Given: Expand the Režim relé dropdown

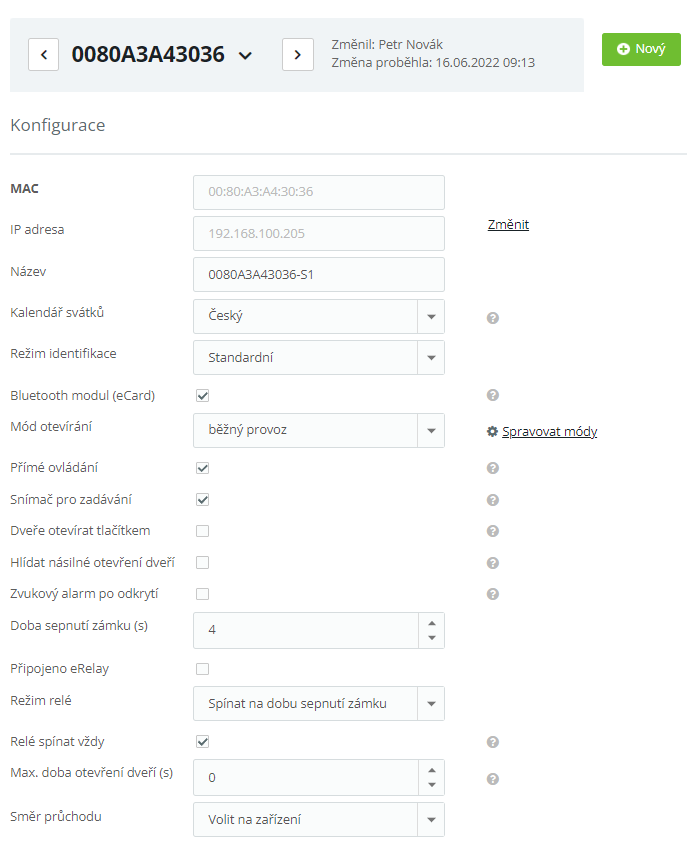Looking at the screenshot, I should 431,704.
